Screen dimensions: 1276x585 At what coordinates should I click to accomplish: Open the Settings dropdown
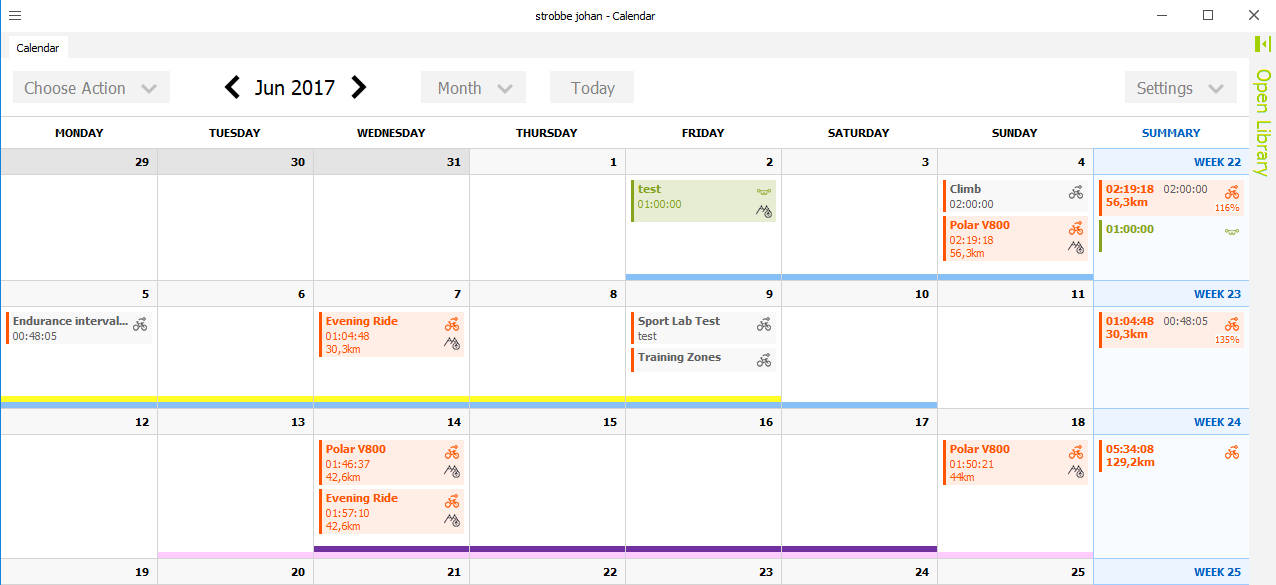tap(1180, 88)
